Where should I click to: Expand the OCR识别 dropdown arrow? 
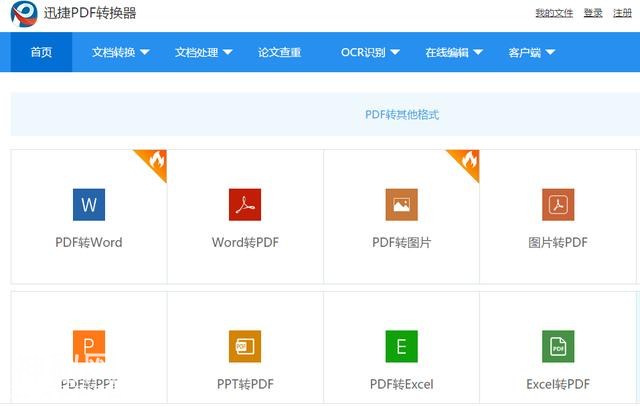[x=395, y=52]
